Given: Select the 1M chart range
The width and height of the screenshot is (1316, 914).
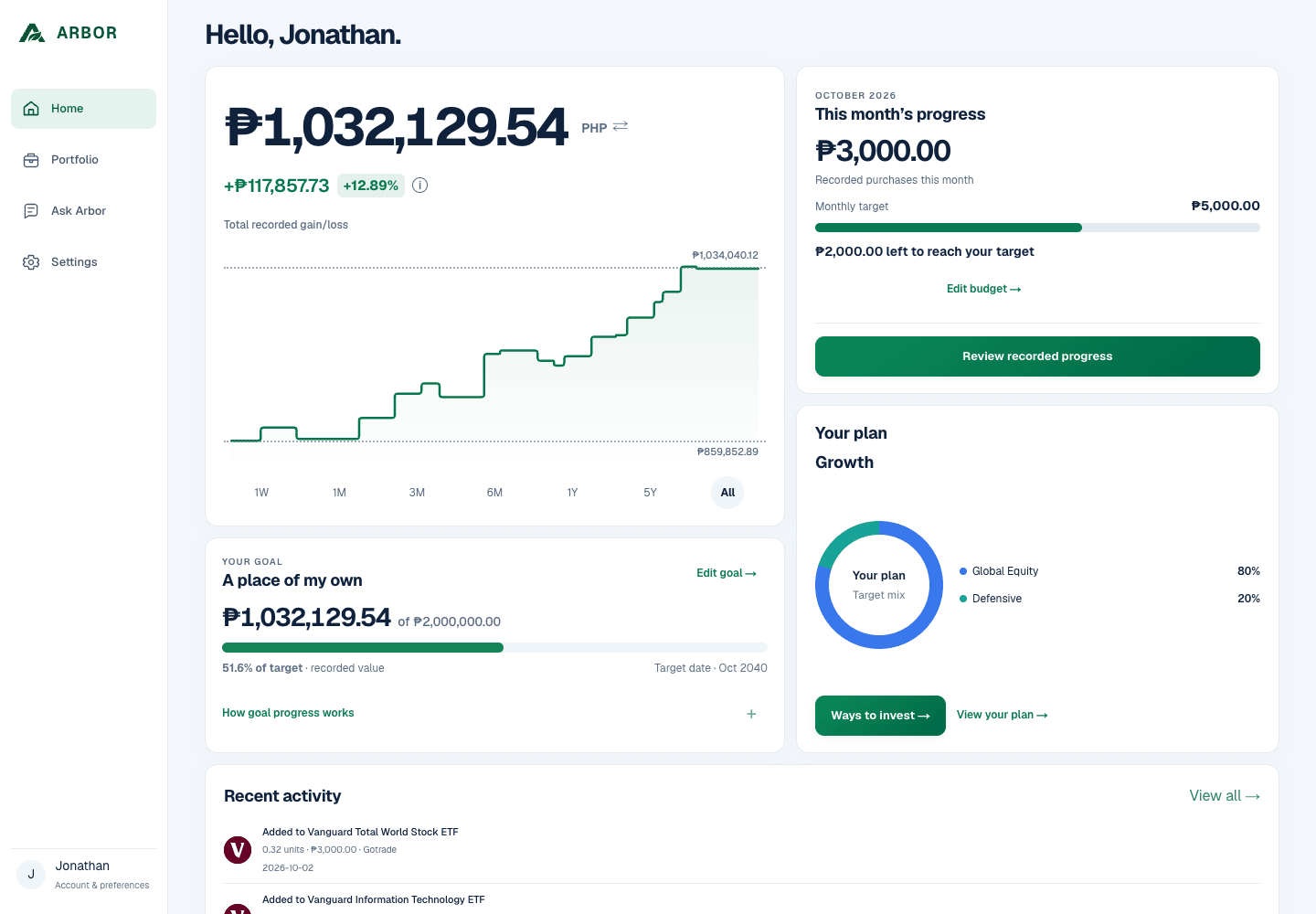Looking at the screenshot, I should coord(339,493).
